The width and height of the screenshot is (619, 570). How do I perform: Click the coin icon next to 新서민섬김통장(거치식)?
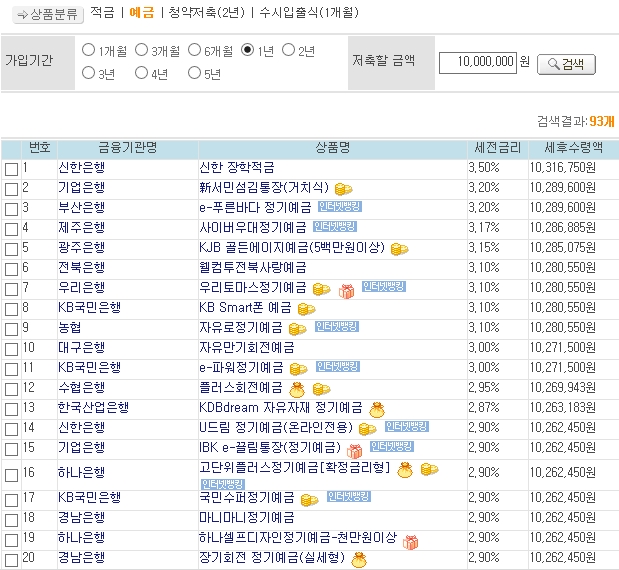[343, 189]
